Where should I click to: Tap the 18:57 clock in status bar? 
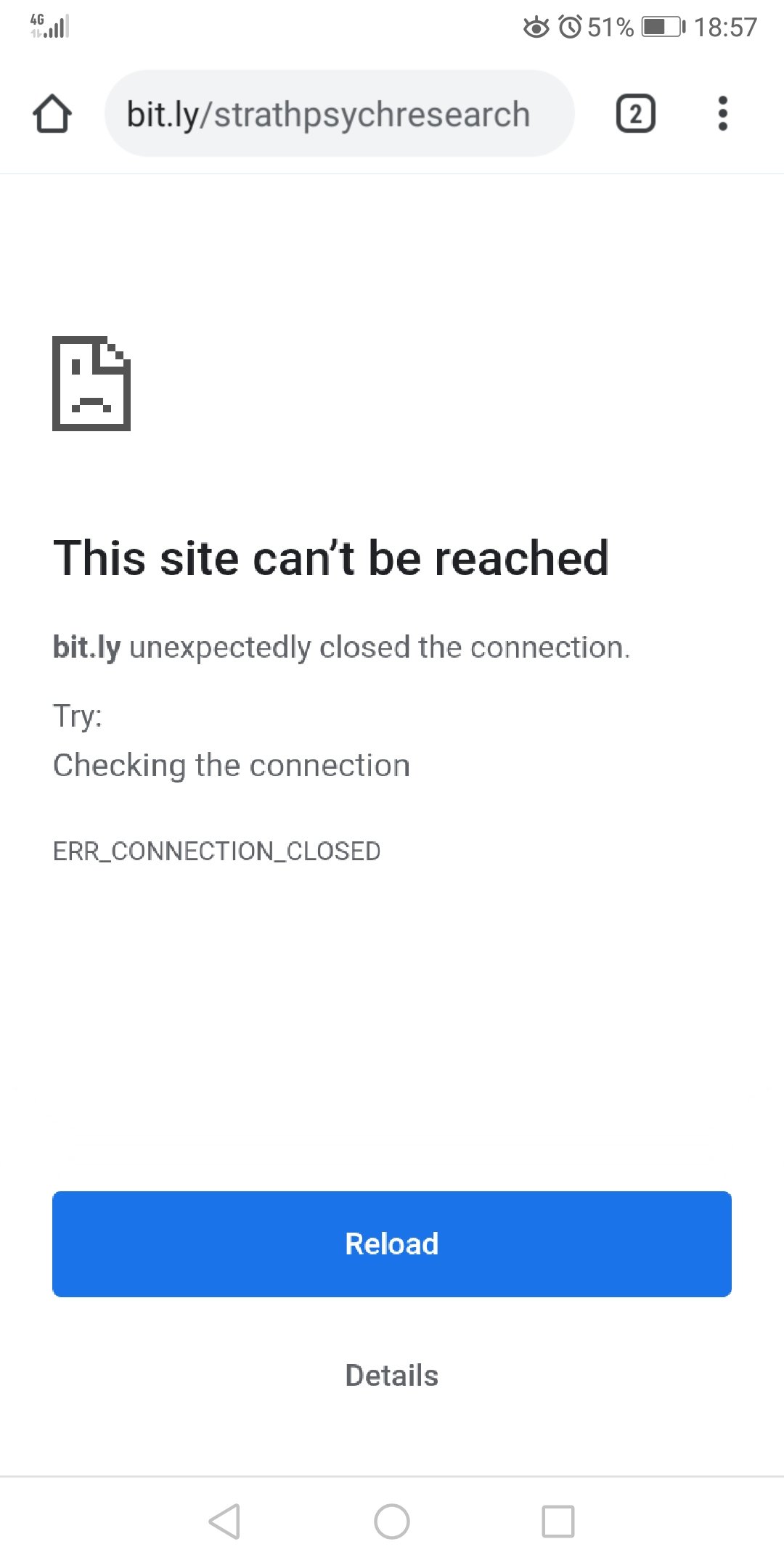pos(725,28)
